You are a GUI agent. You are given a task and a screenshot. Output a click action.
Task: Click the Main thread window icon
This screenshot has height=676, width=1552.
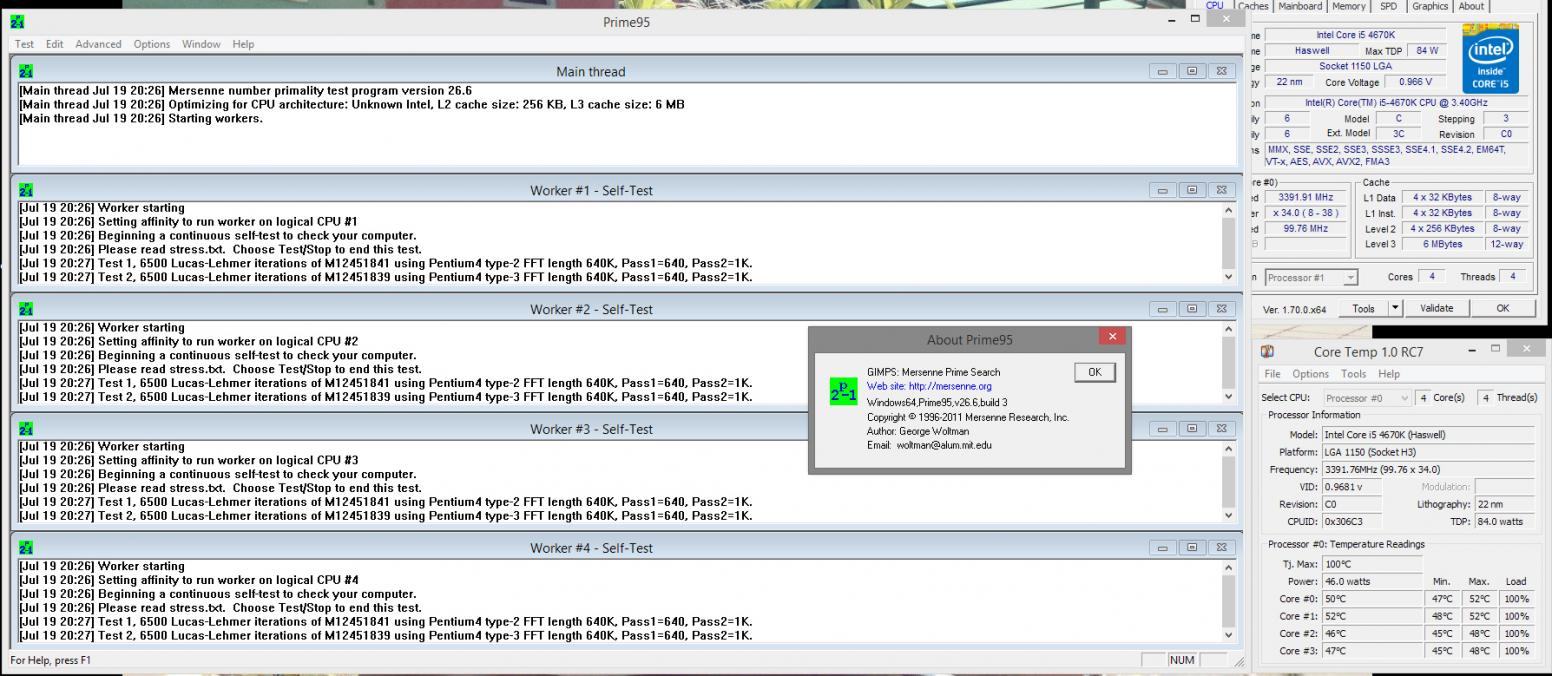pyautogui.click(x=26, y=71)
